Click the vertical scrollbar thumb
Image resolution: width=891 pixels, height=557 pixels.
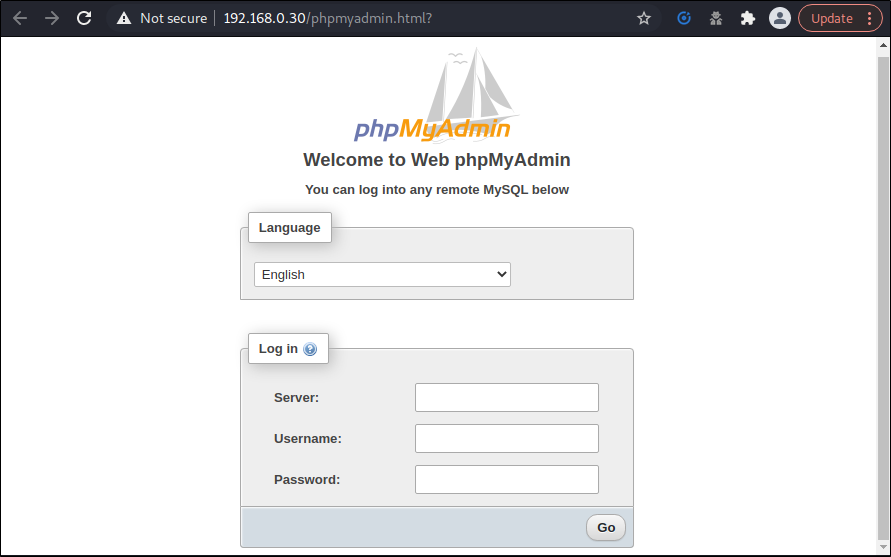click(x=884, y=296)
